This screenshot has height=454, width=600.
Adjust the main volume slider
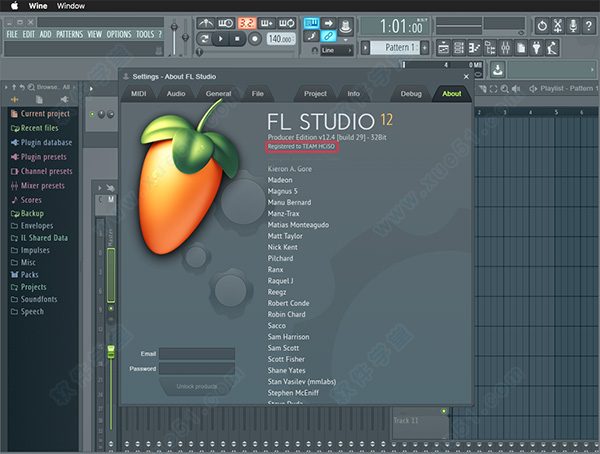(174, 37)
